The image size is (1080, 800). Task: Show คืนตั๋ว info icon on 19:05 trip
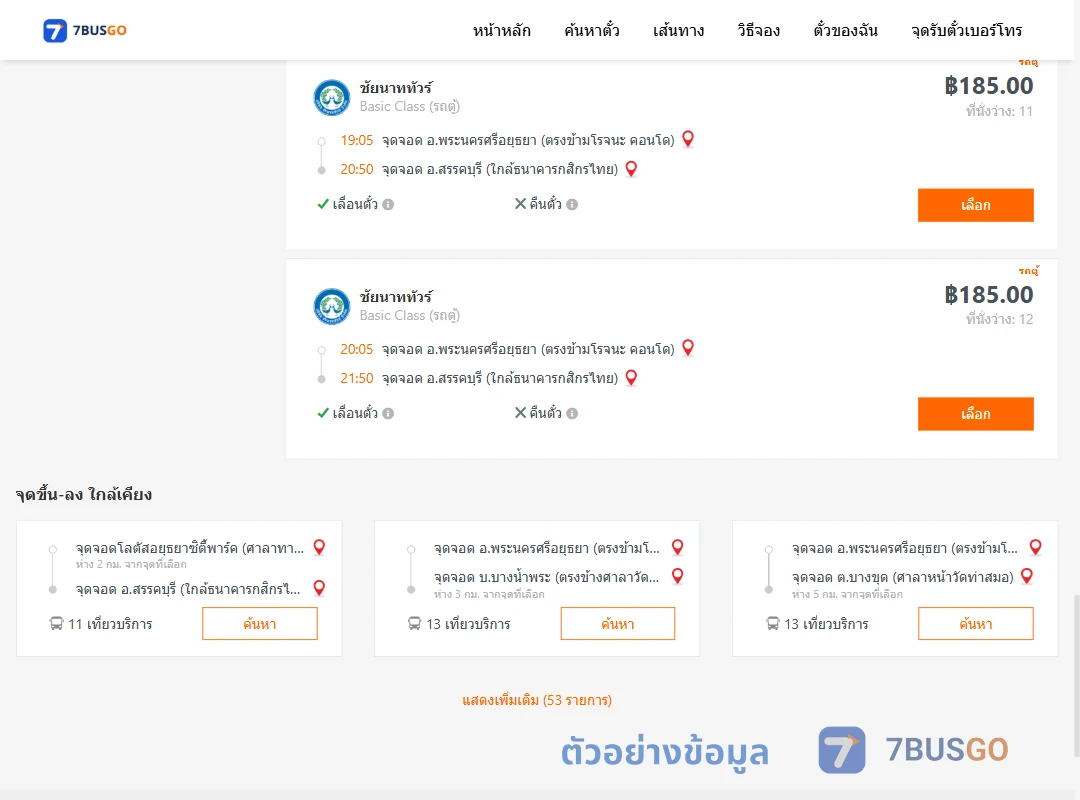[572, 205]
